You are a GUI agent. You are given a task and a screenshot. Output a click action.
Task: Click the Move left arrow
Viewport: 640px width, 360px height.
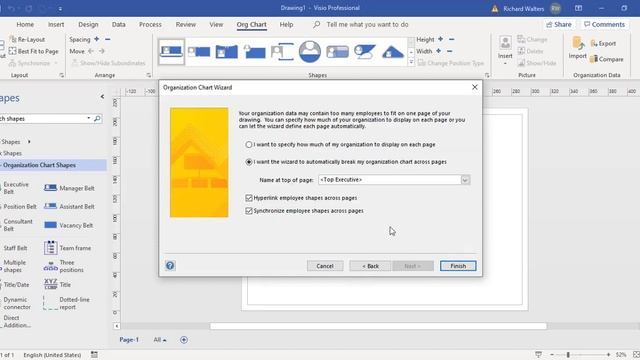tap(91, 51)
